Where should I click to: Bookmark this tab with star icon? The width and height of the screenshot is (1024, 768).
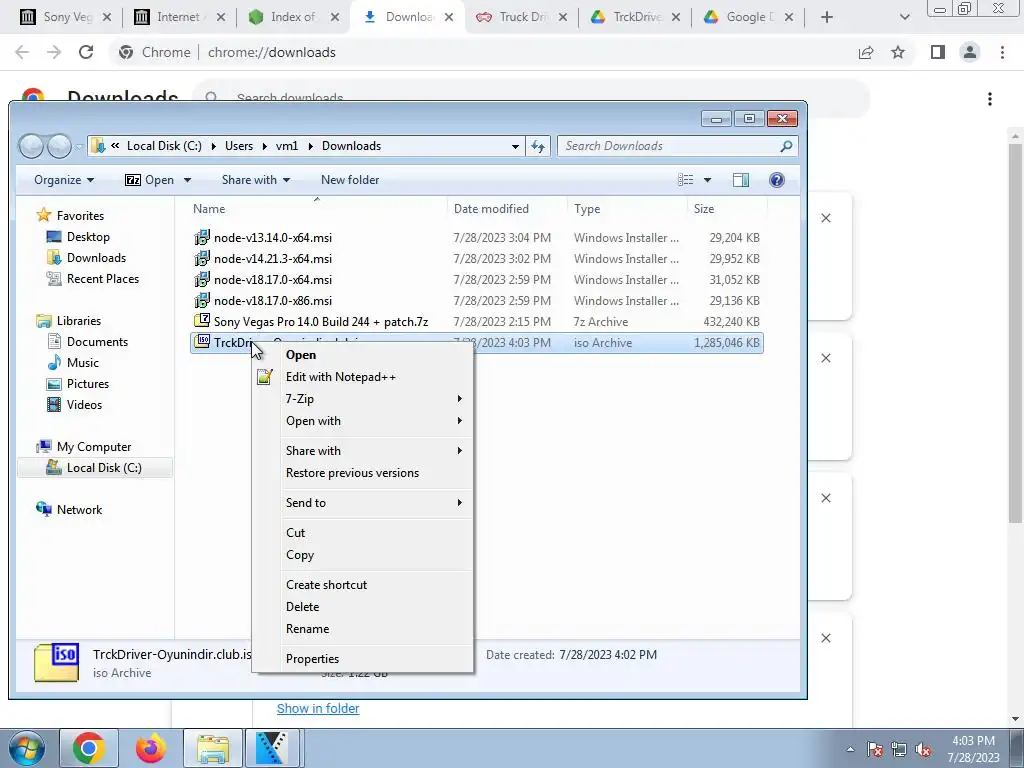pyautogui.click(x=898, y=52)
